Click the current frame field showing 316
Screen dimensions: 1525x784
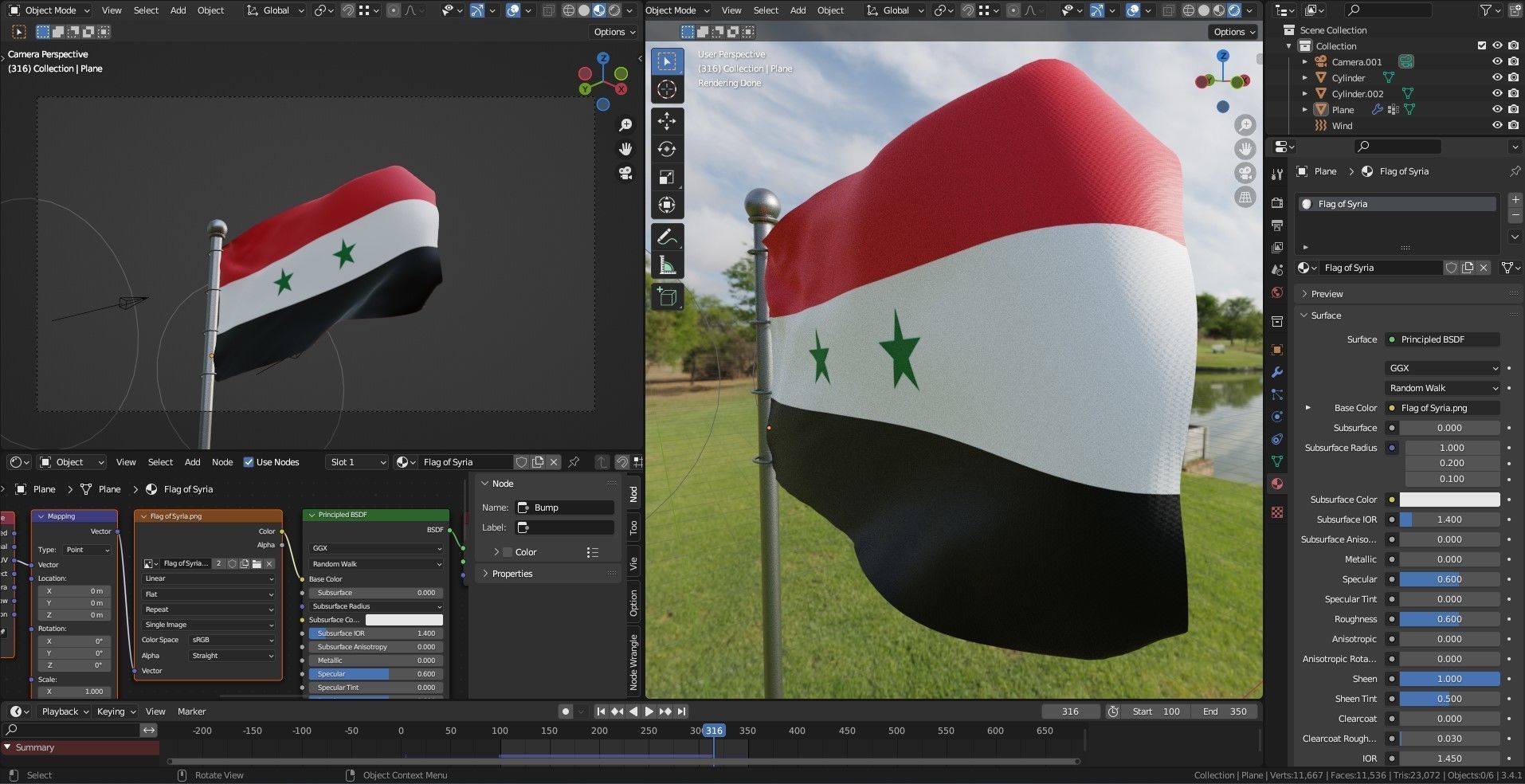tap(1070, 711)
